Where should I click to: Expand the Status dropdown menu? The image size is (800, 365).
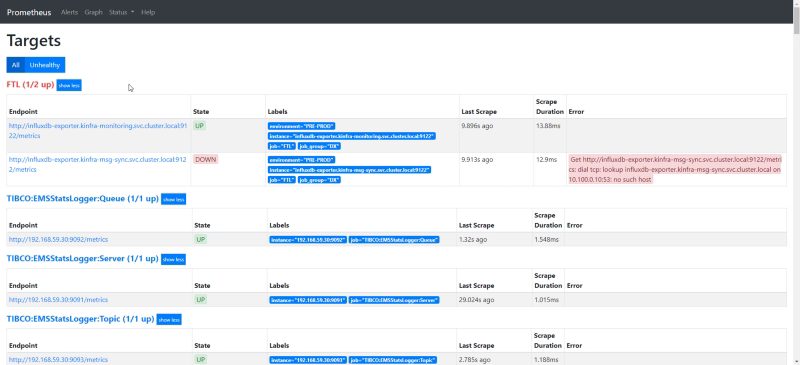tap(121, 12)
